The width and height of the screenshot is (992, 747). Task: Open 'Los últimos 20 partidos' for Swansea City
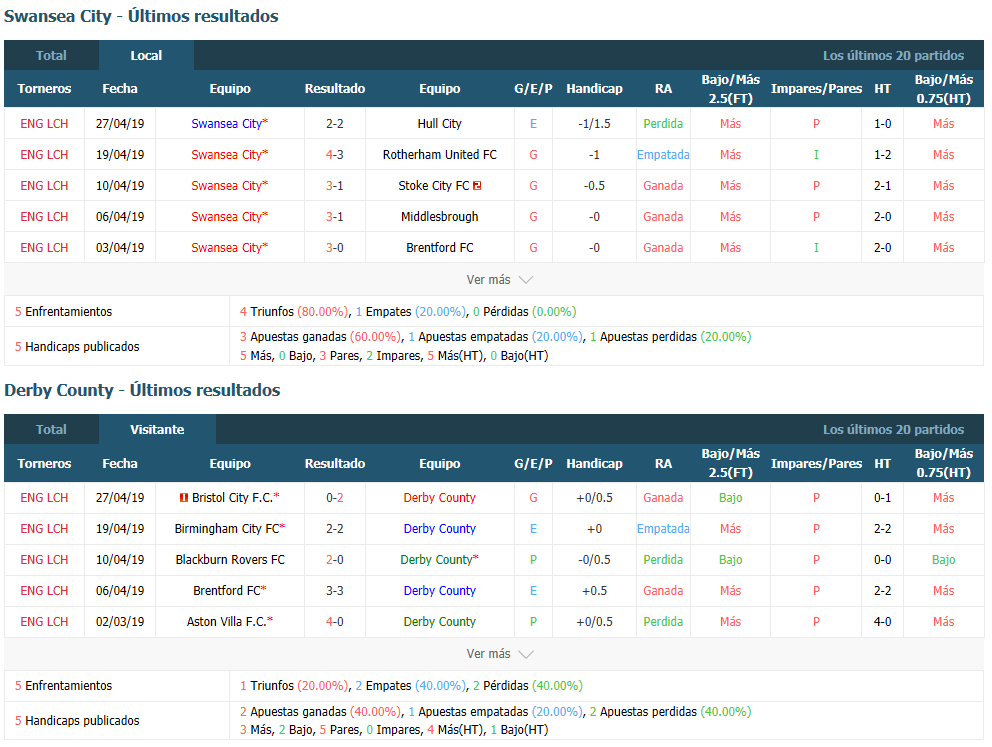(893, 56)
